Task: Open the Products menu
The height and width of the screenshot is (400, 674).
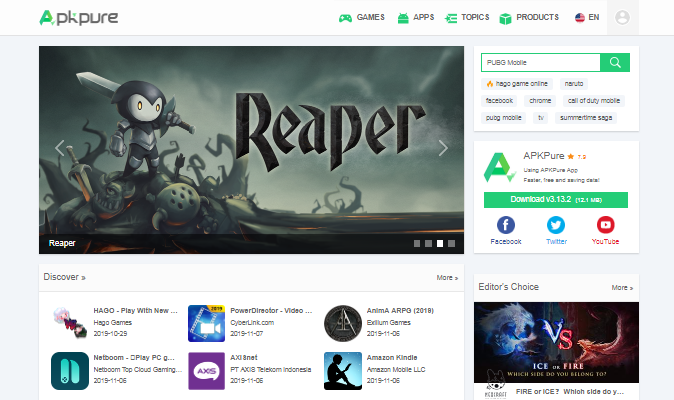Action: (537, 18)
